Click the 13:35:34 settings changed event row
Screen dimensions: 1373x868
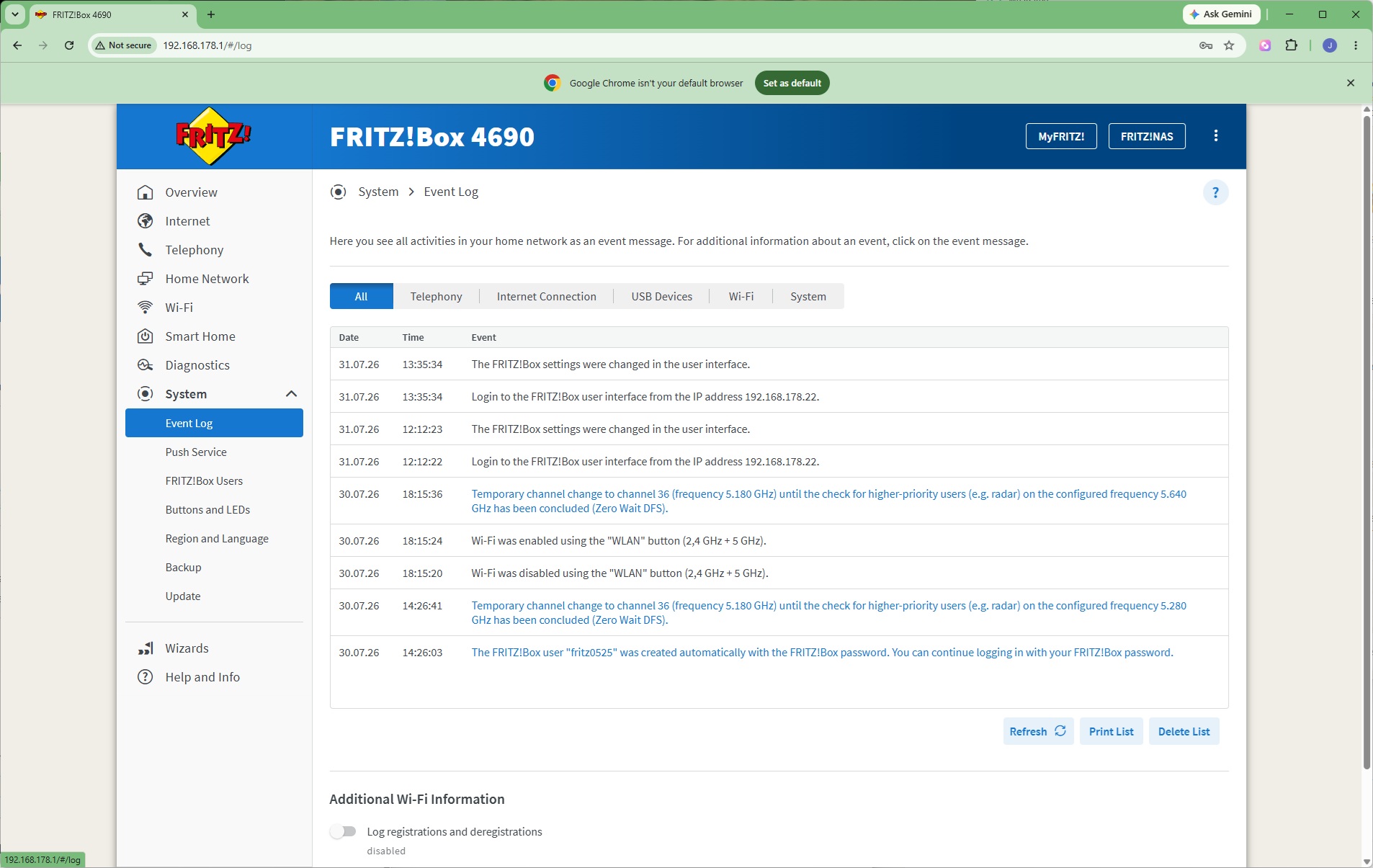(779, 364)
